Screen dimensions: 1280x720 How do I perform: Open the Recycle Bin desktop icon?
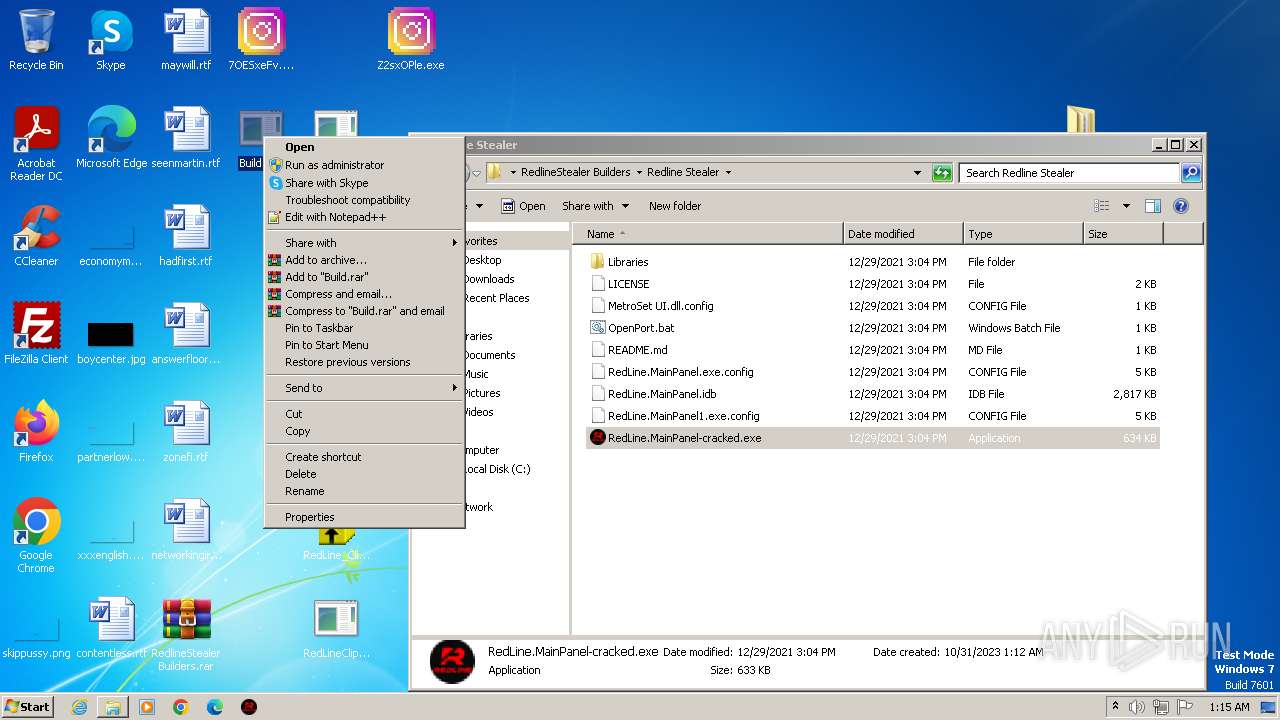click(36, 40)
